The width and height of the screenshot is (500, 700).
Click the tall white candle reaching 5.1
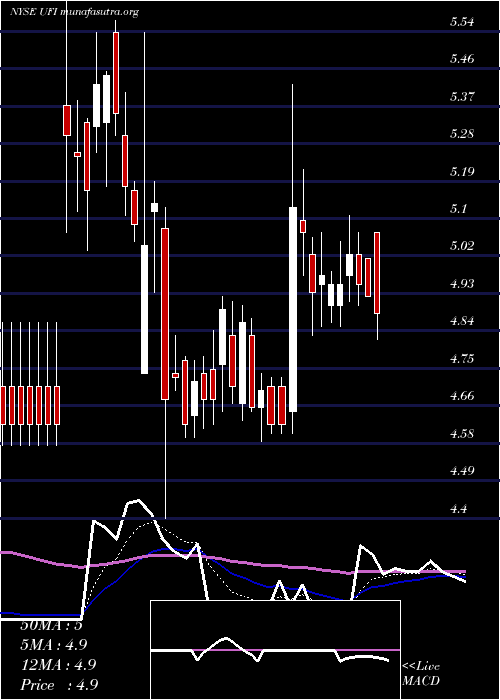(293, 309)
